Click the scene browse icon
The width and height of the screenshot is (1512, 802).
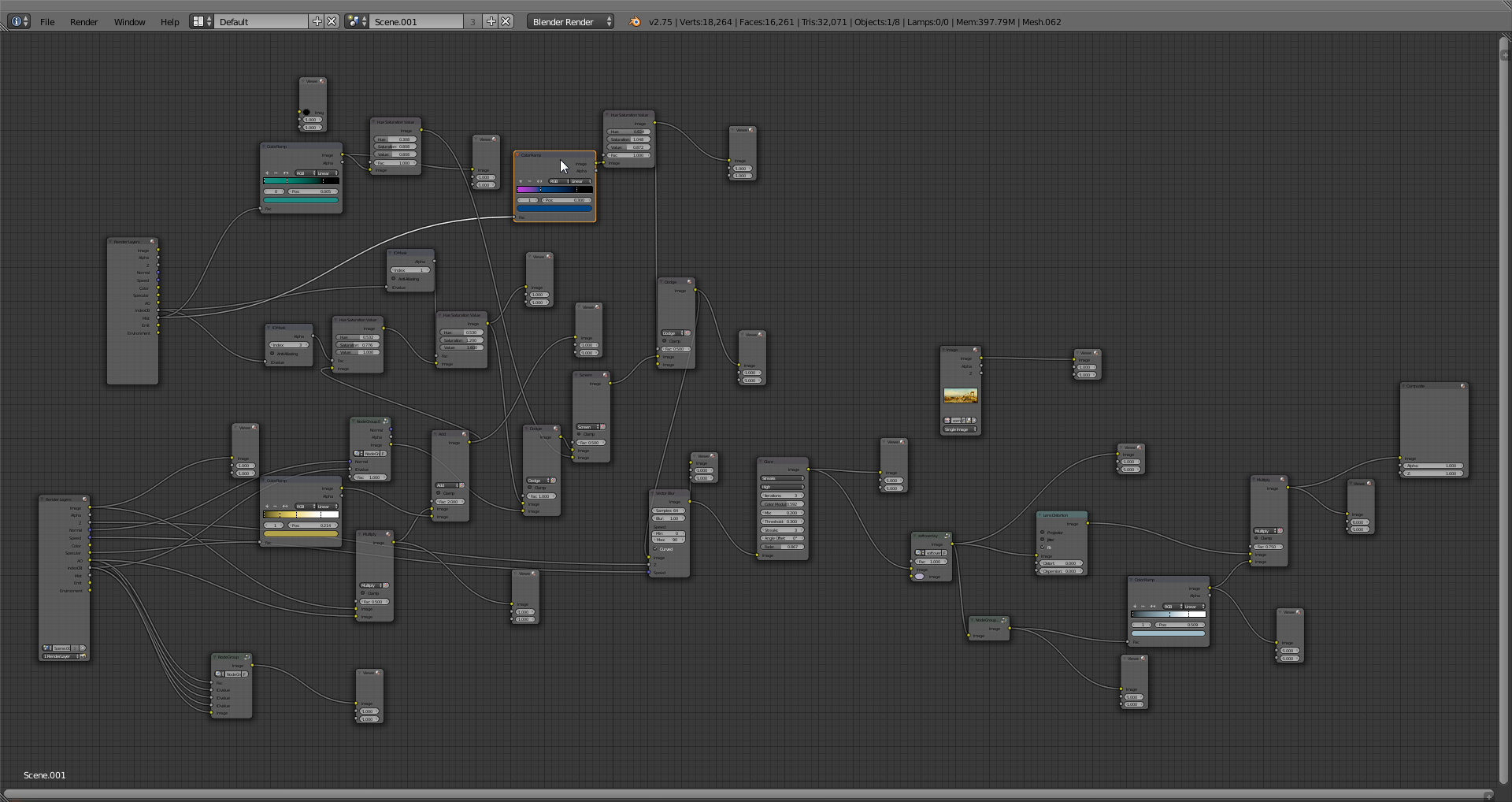[x=357, y=21]
